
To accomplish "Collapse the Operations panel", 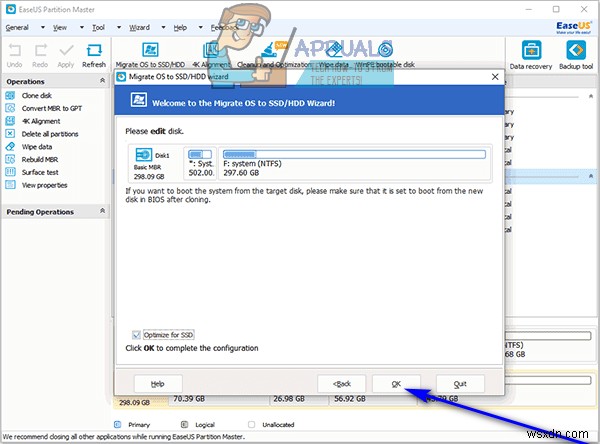I will pyautogui.click(x=102, y=81).
